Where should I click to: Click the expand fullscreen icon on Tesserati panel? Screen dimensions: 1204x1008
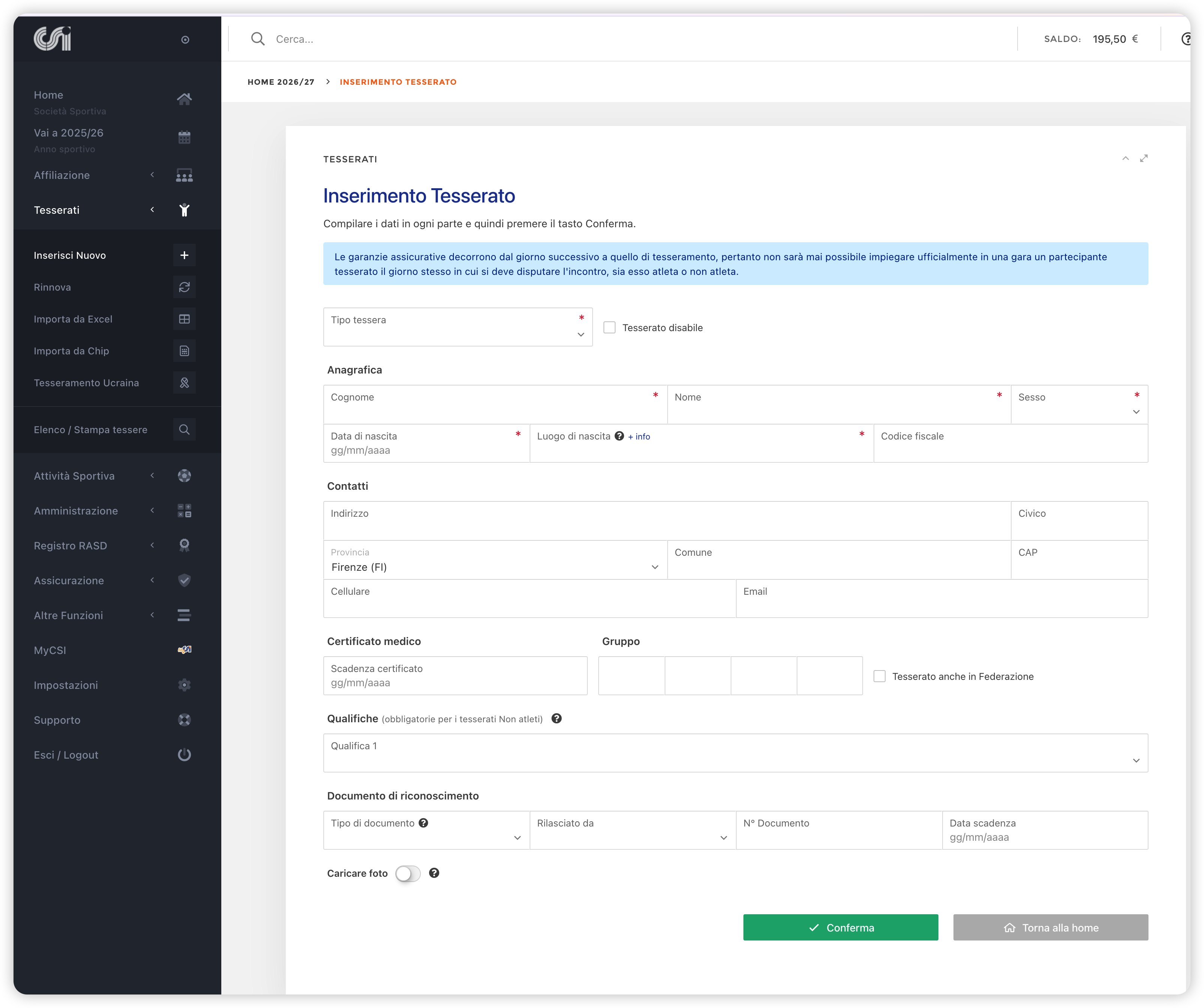1144,159
